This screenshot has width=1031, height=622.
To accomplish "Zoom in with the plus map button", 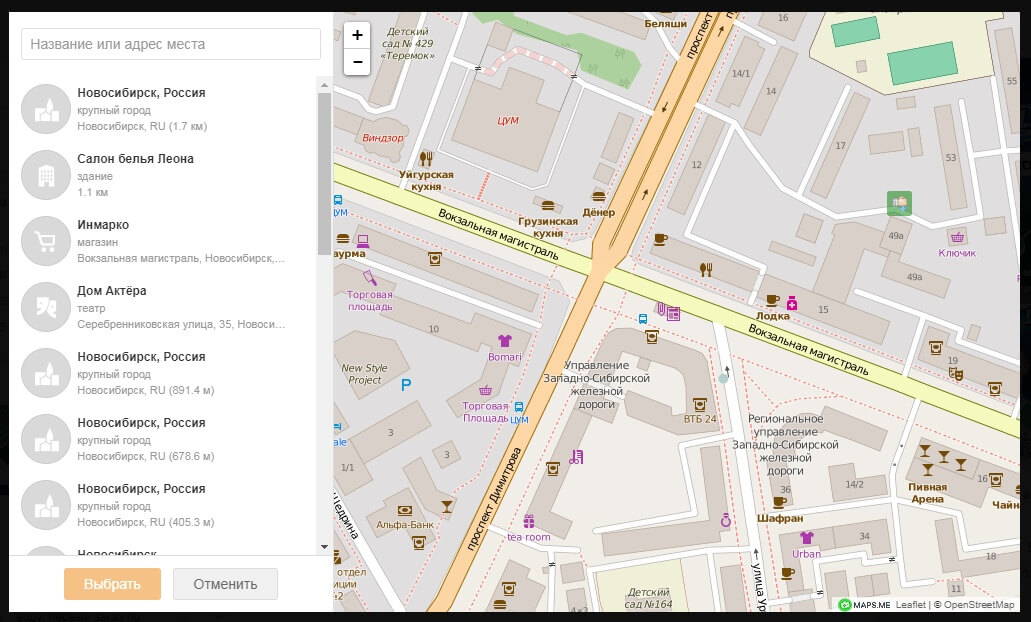I will [x=357, y=35].
